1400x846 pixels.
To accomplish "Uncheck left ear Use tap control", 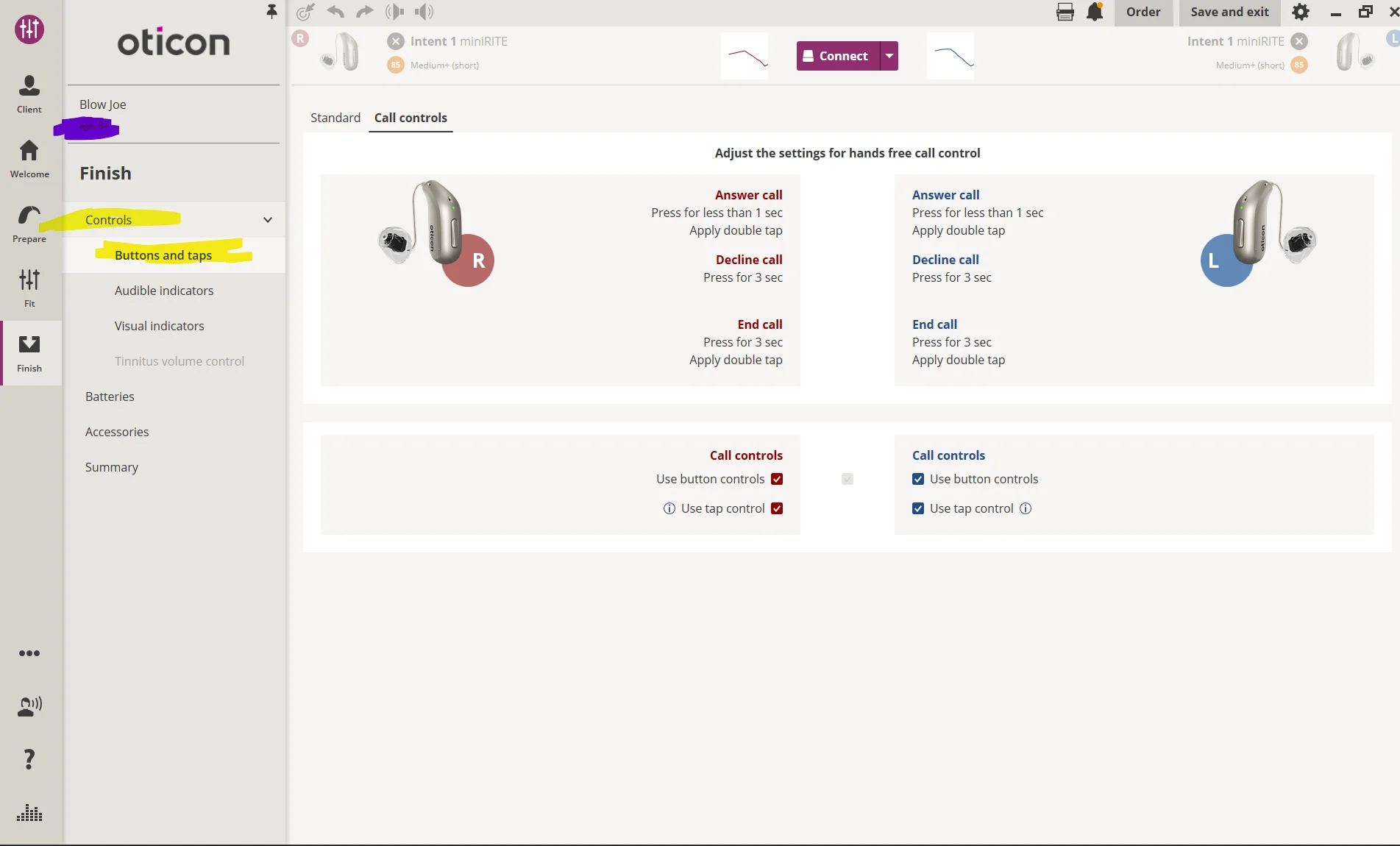I will [x=918, y=508].
